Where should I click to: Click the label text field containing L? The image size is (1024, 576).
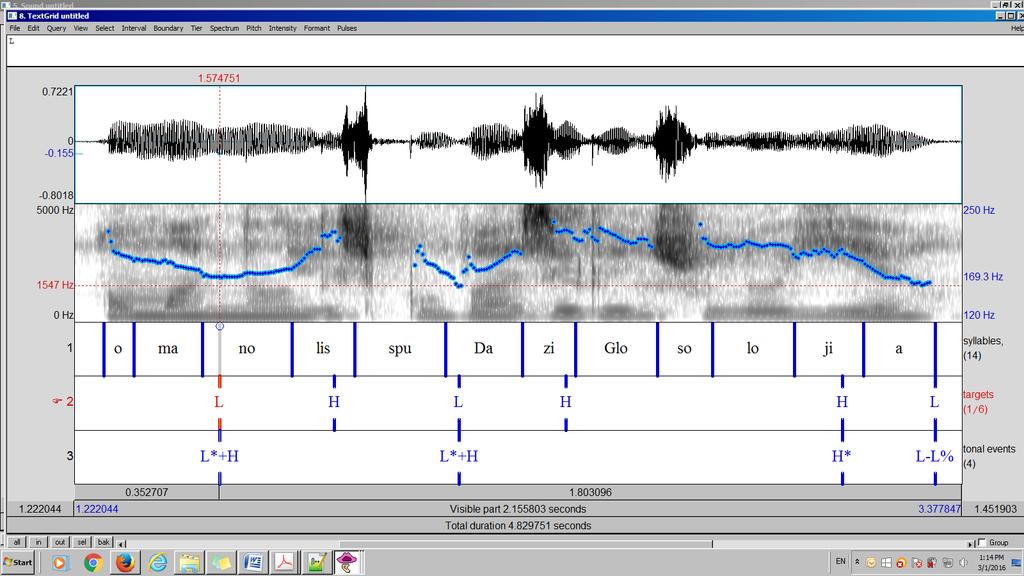click(x=515, y=50)
